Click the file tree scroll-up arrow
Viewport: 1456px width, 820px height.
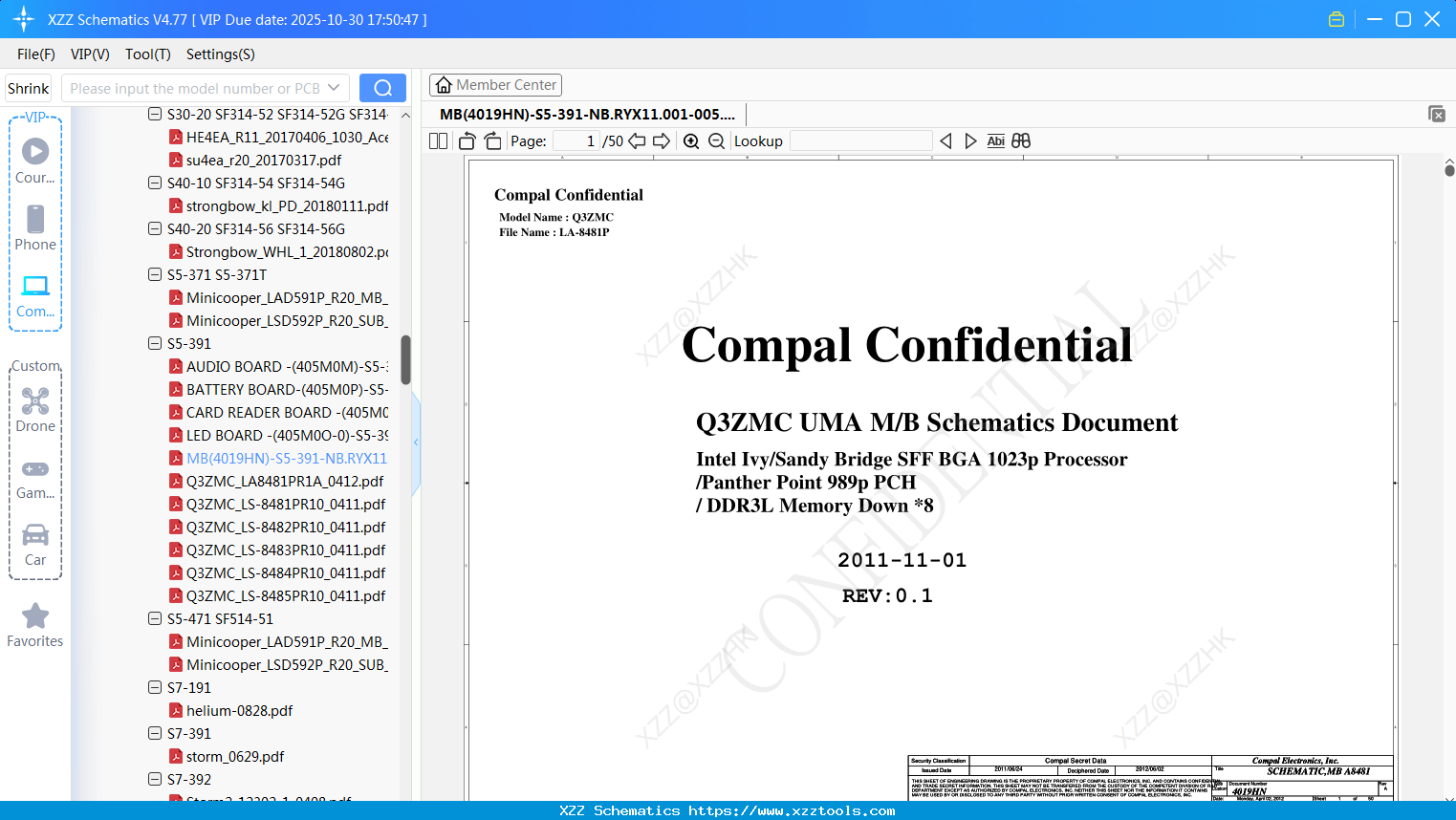coord(405,115)
